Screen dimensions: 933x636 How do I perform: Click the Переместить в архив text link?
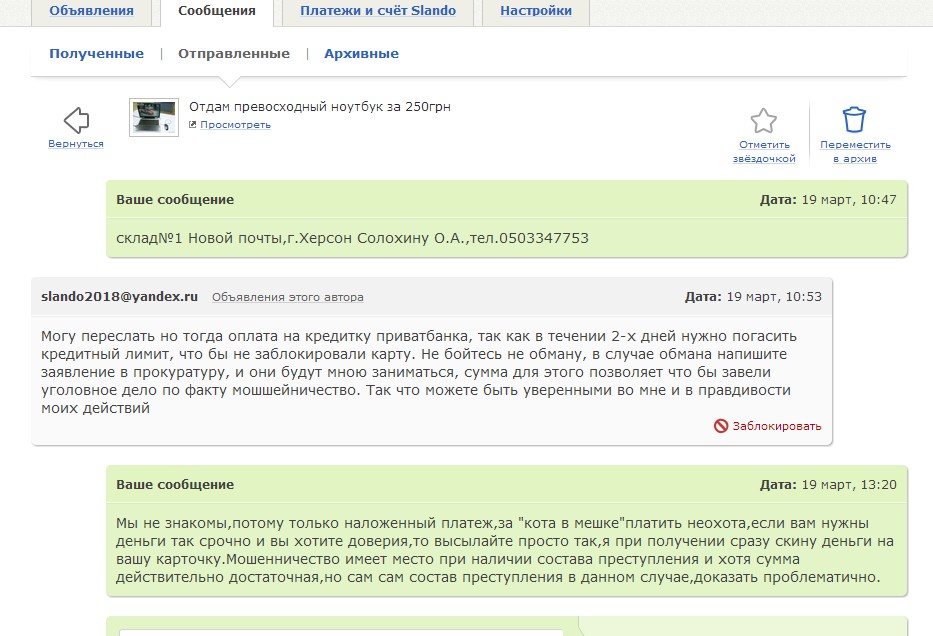pos(854,152)
